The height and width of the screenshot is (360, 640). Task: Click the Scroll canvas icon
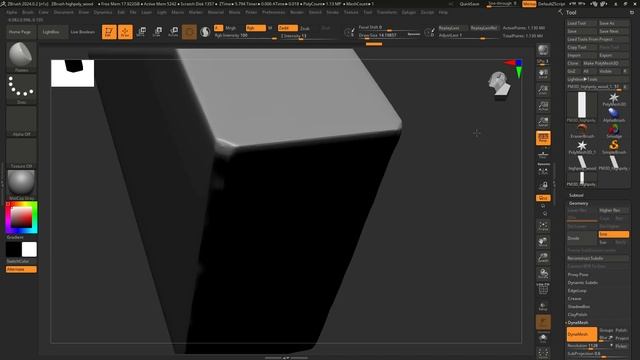pos(543,74)
